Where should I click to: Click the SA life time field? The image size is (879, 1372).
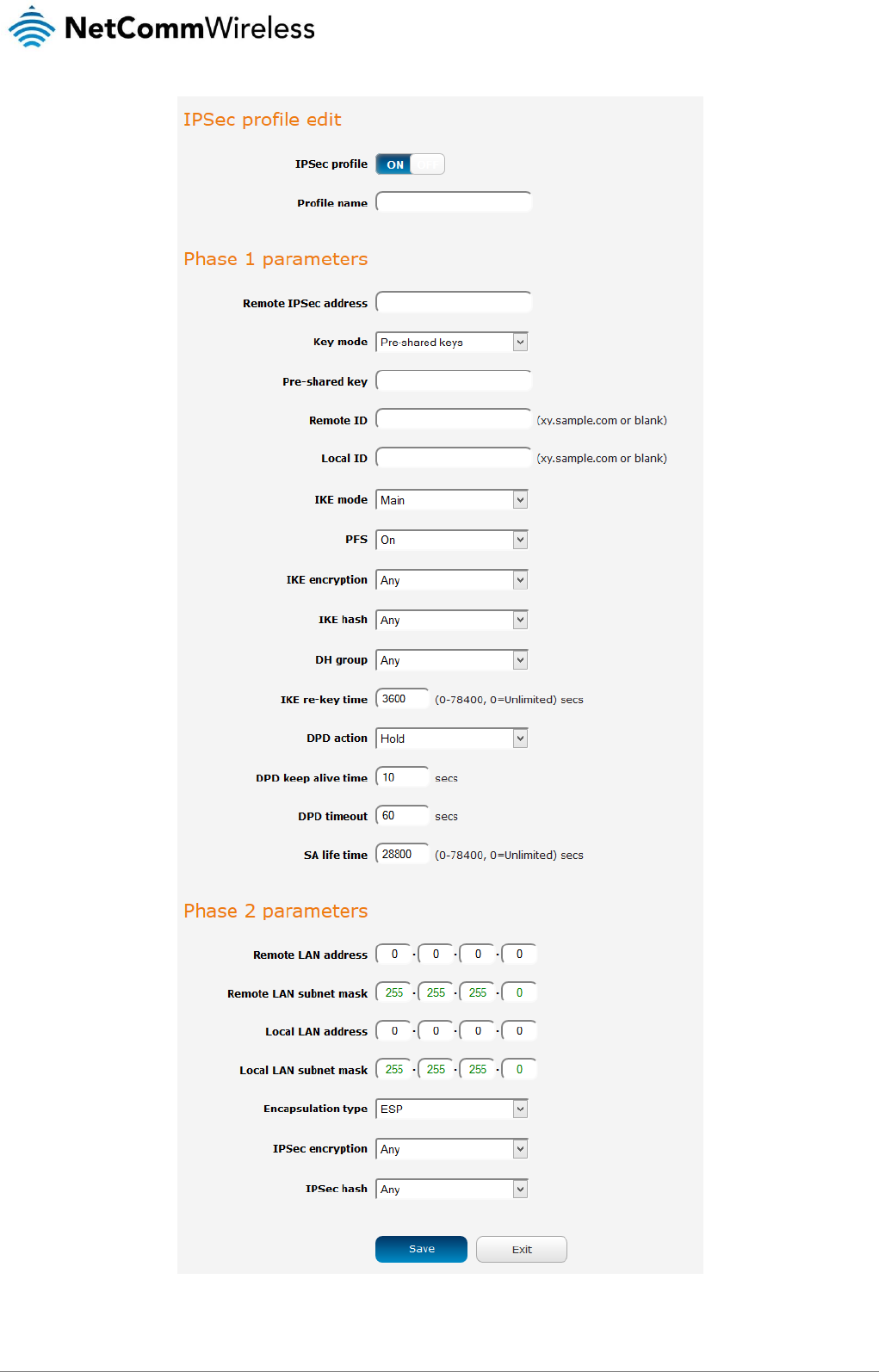click(402, 854)
